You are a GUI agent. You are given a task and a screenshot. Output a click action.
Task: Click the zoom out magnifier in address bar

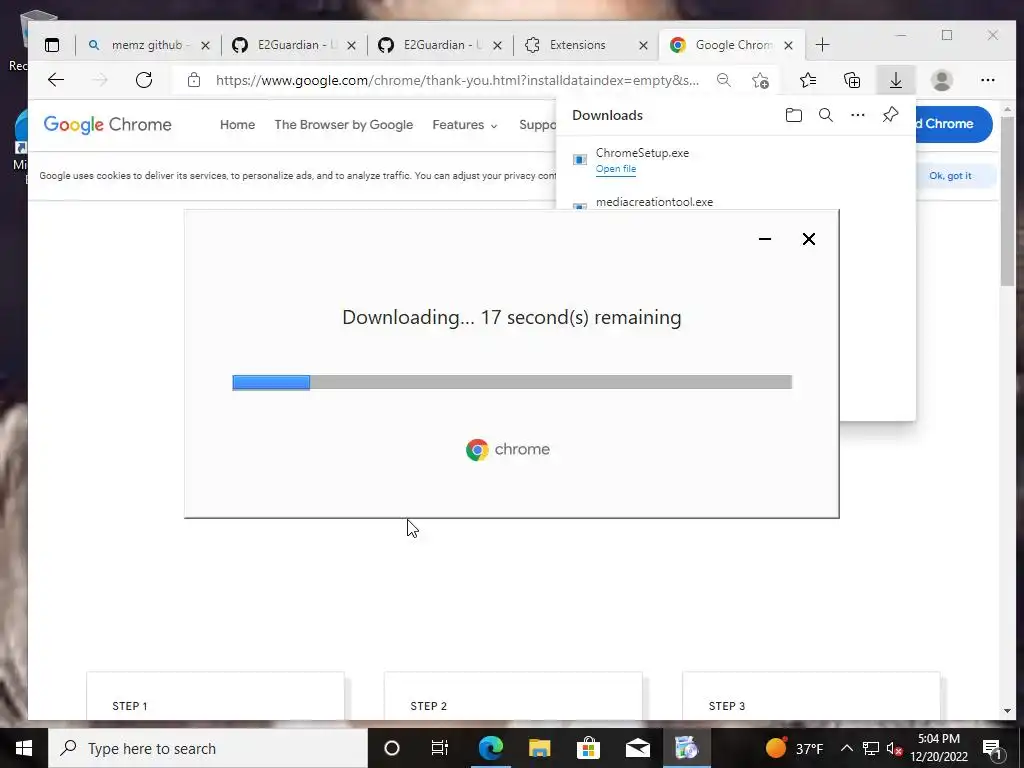tap(724, 80)
